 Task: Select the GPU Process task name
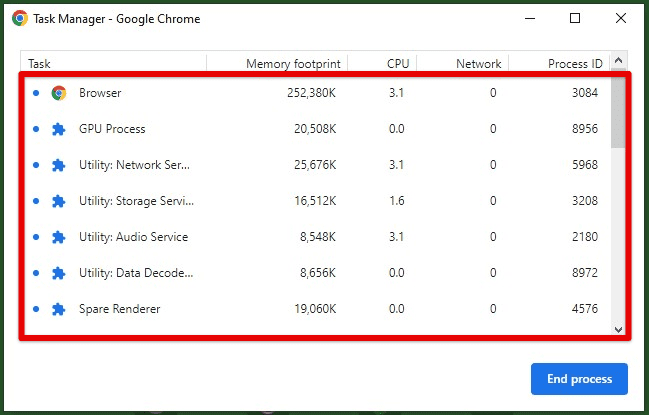click(x=112, y=129)
